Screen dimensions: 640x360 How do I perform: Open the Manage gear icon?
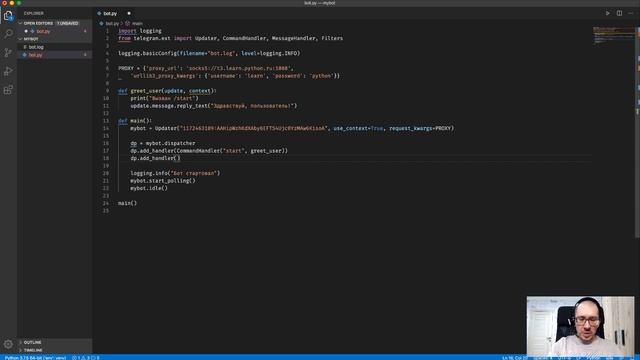8,344
